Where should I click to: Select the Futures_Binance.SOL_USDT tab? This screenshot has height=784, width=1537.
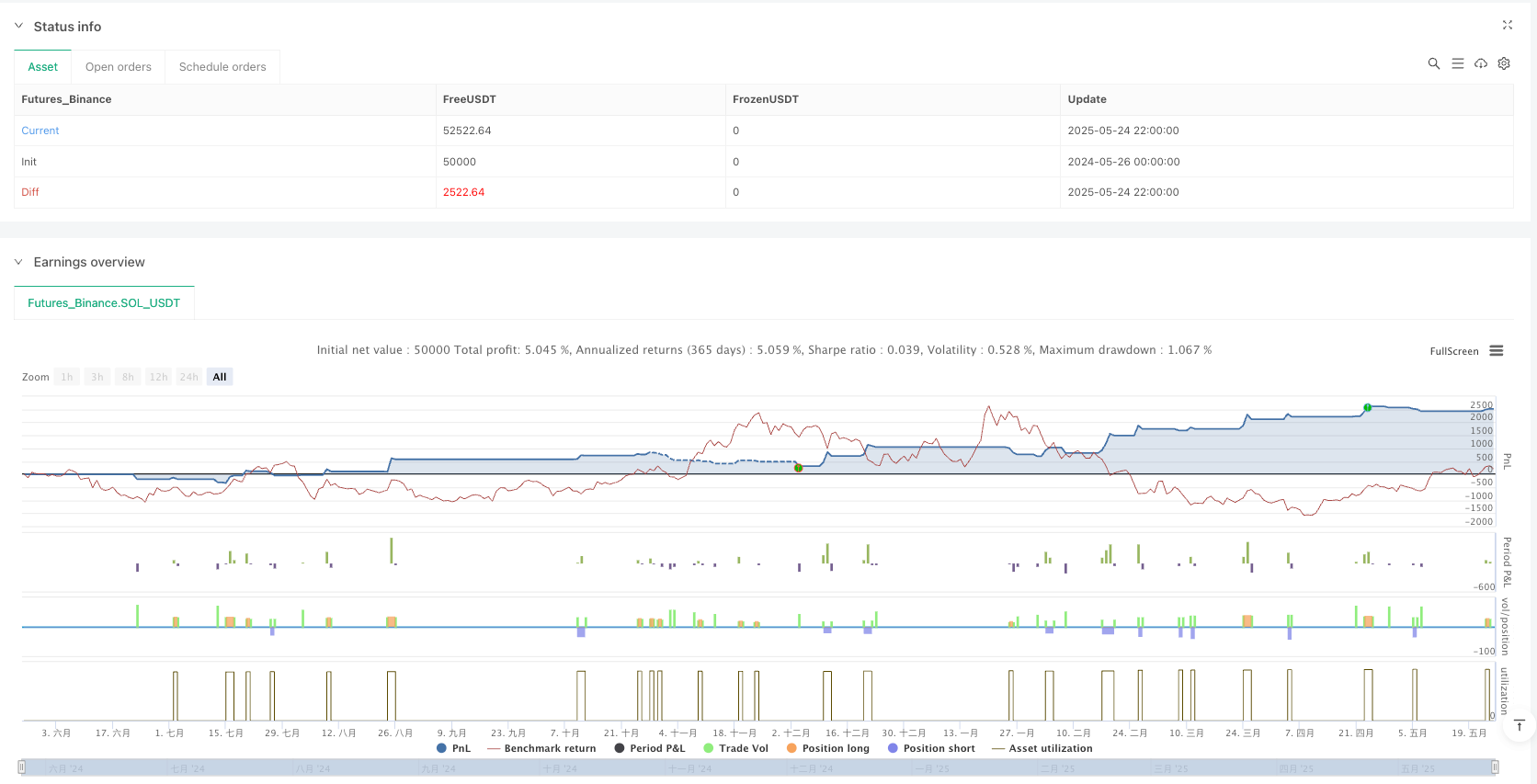(104, 302)
